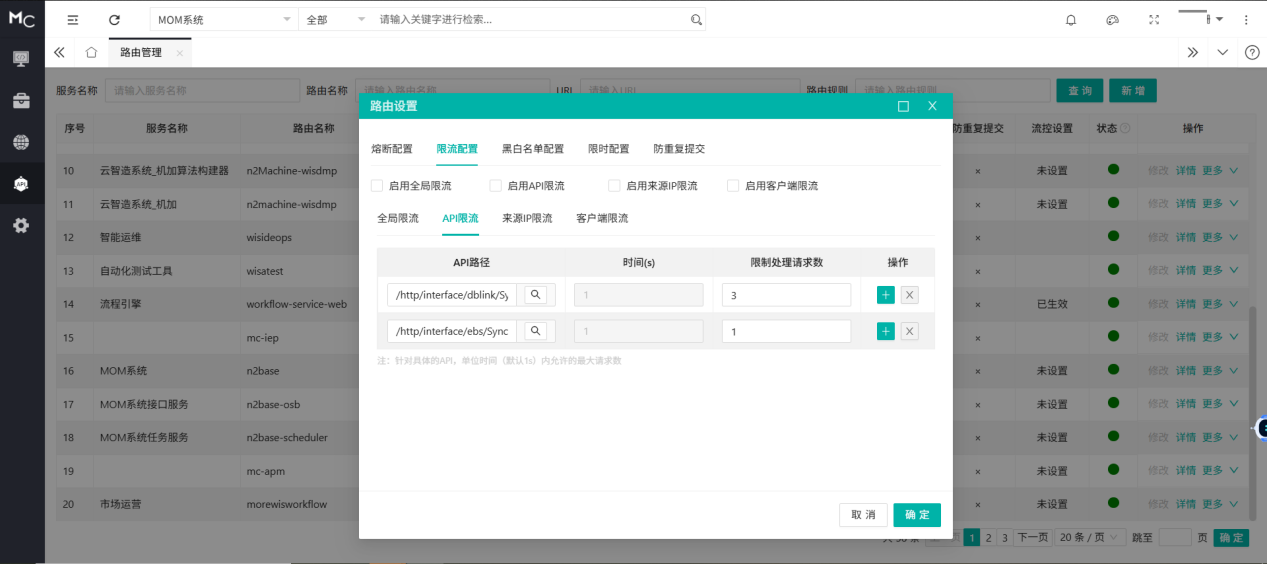Toggle fullscreen mode icon

(x=1154, y=20)
